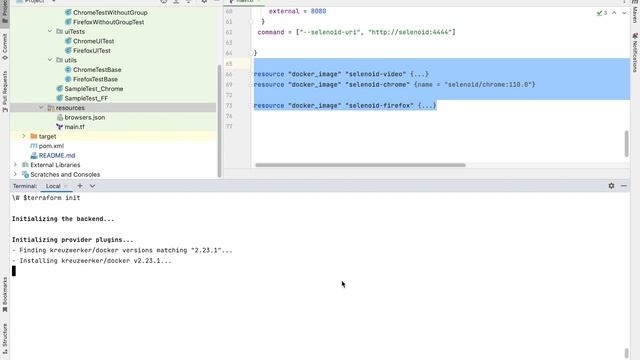This screenshot has height=360, width=640.
Task: Switch to the Local terminal tab
Action: [x=53, y=186]
